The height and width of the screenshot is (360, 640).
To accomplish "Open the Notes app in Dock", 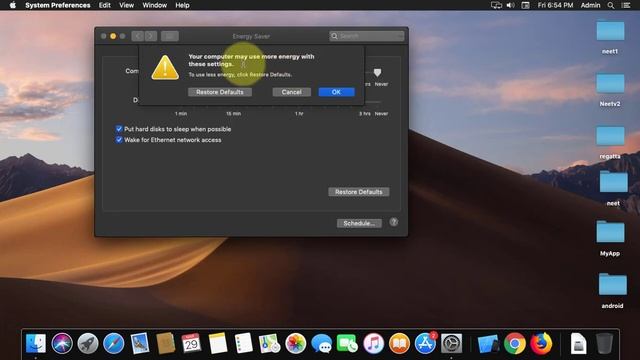I will (x=218, y=343).
